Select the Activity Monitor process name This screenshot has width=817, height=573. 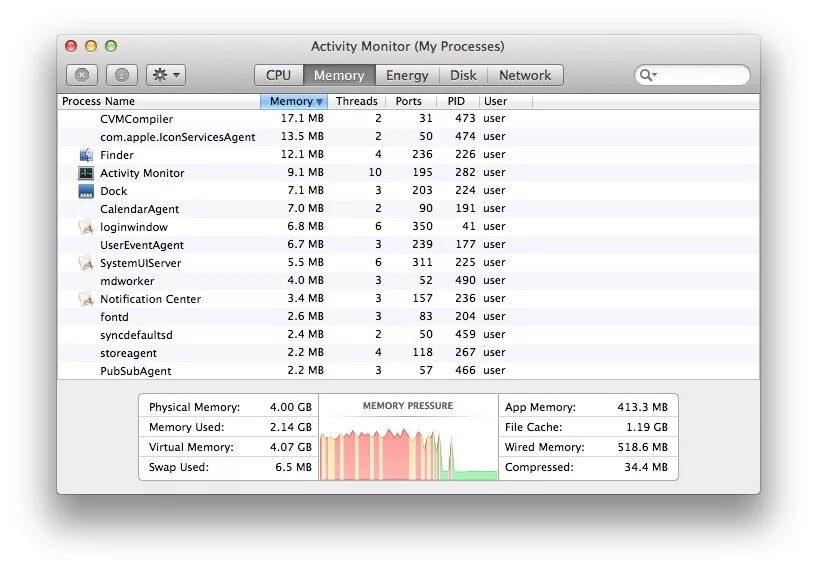142,173
